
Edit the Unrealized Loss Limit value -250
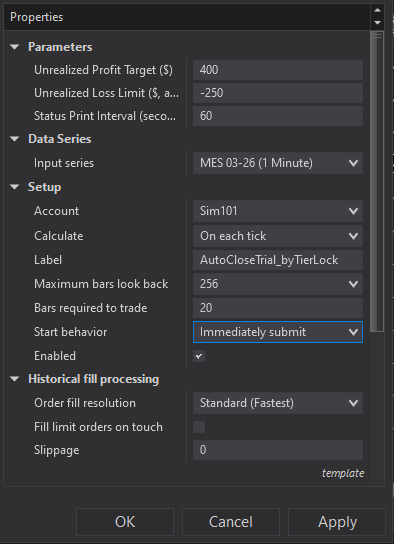278,93
